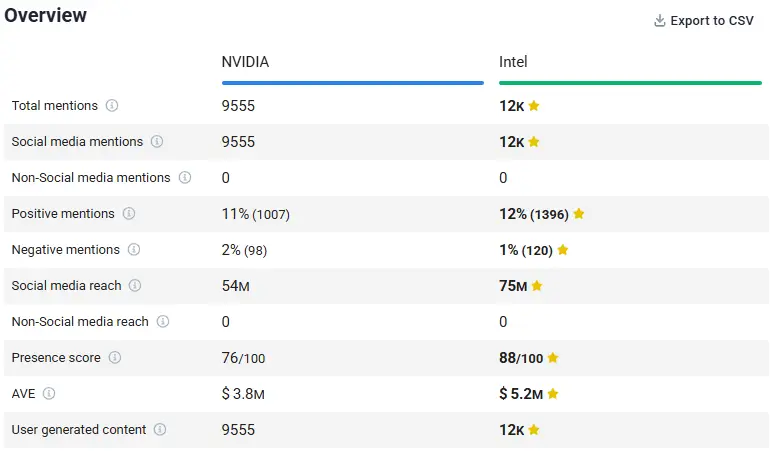The height and width of the screenshot is (451, 771).
Task: Click the AVE row label
Action: [24, 393]
